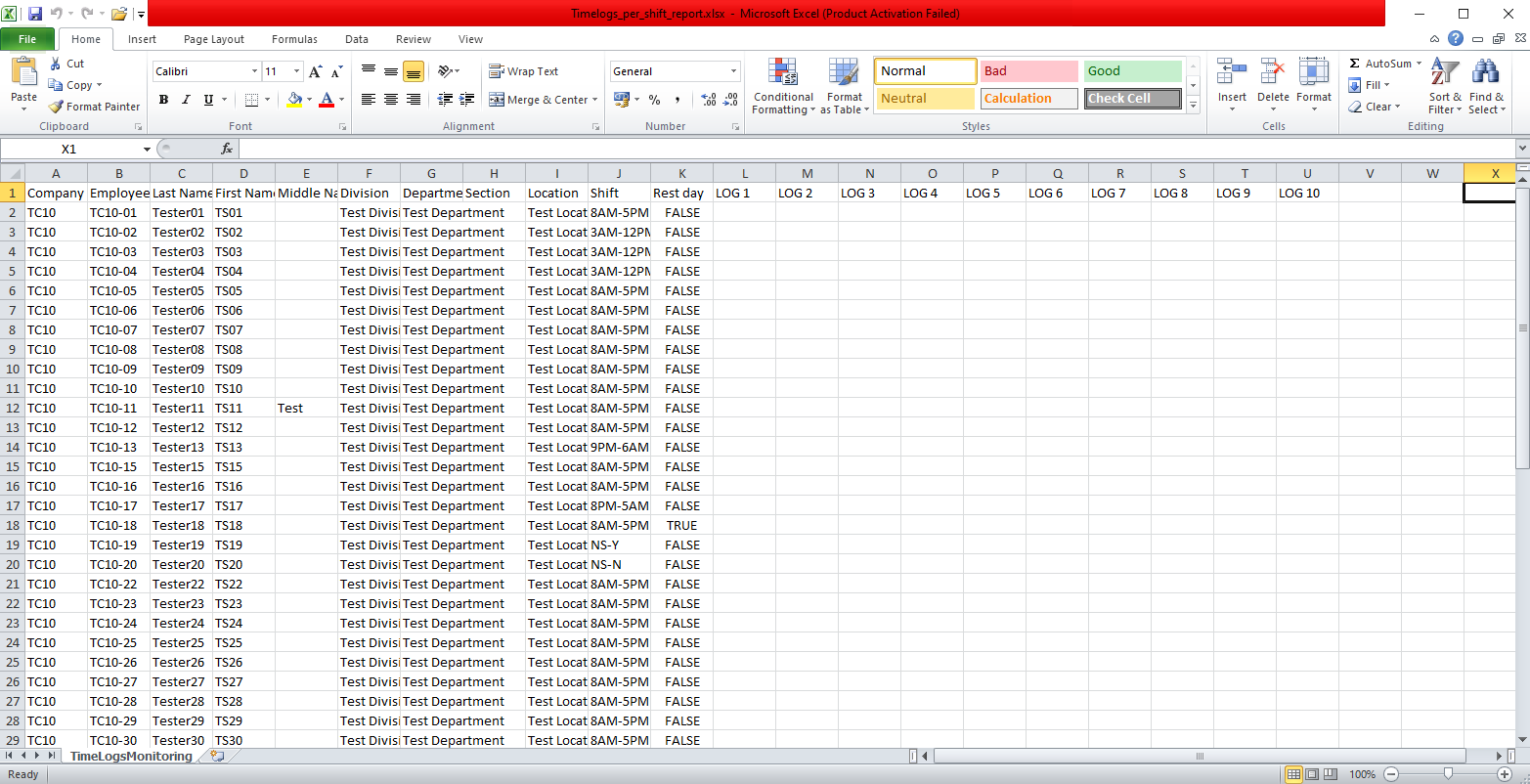1530x784 pixels.
Task: Open Conditional Formatting menu
Action: [783, 87]
